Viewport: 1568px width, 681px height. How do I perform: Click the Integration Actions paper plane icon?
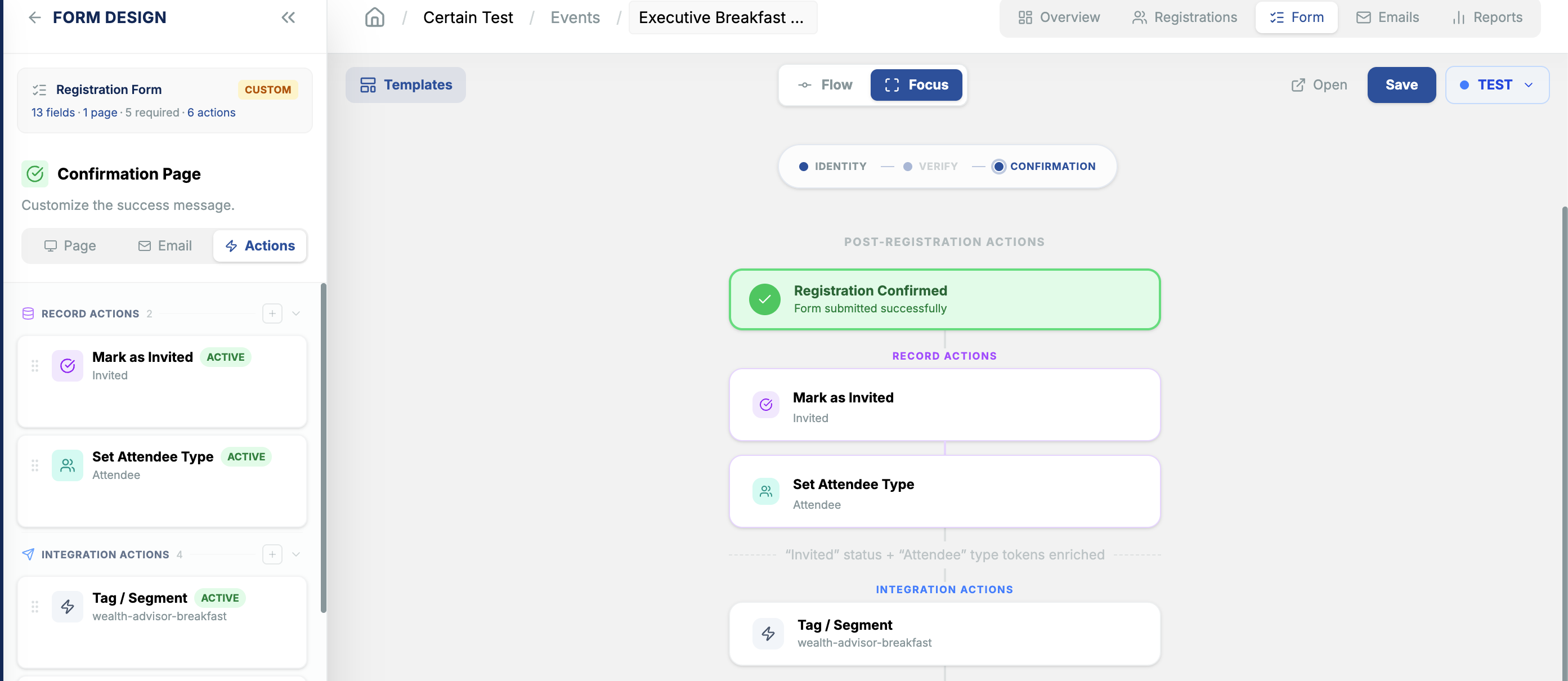coord(28,554)
